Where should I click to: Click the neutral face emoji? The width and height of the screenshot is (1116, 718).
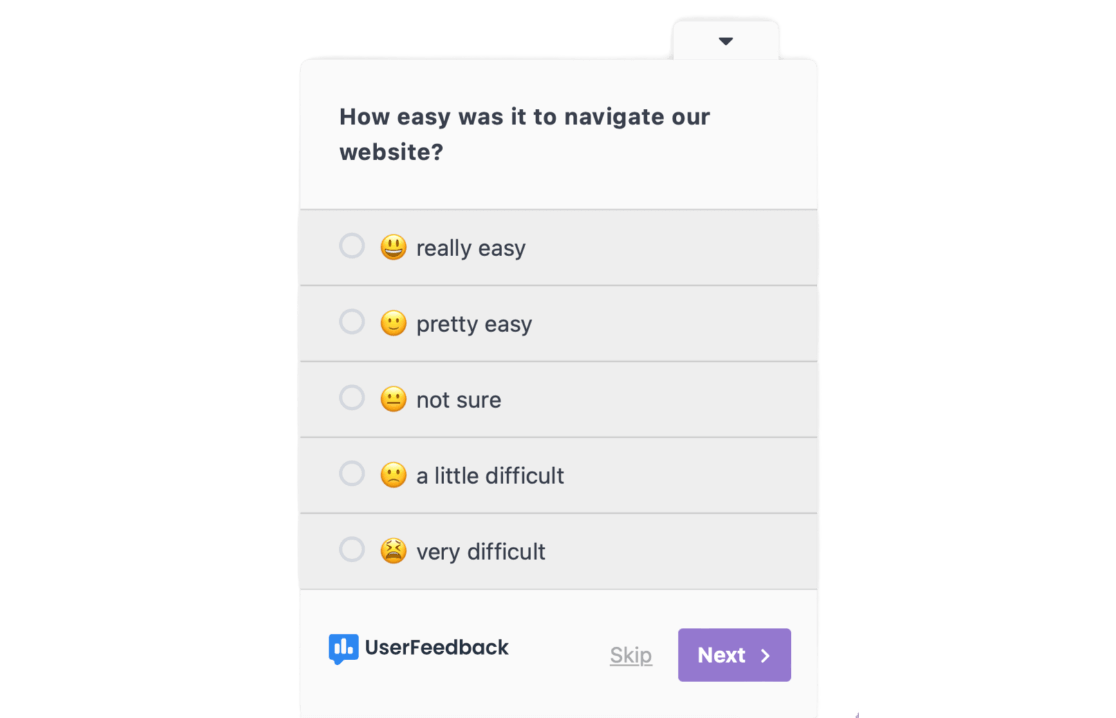click(x=393, y=399)
